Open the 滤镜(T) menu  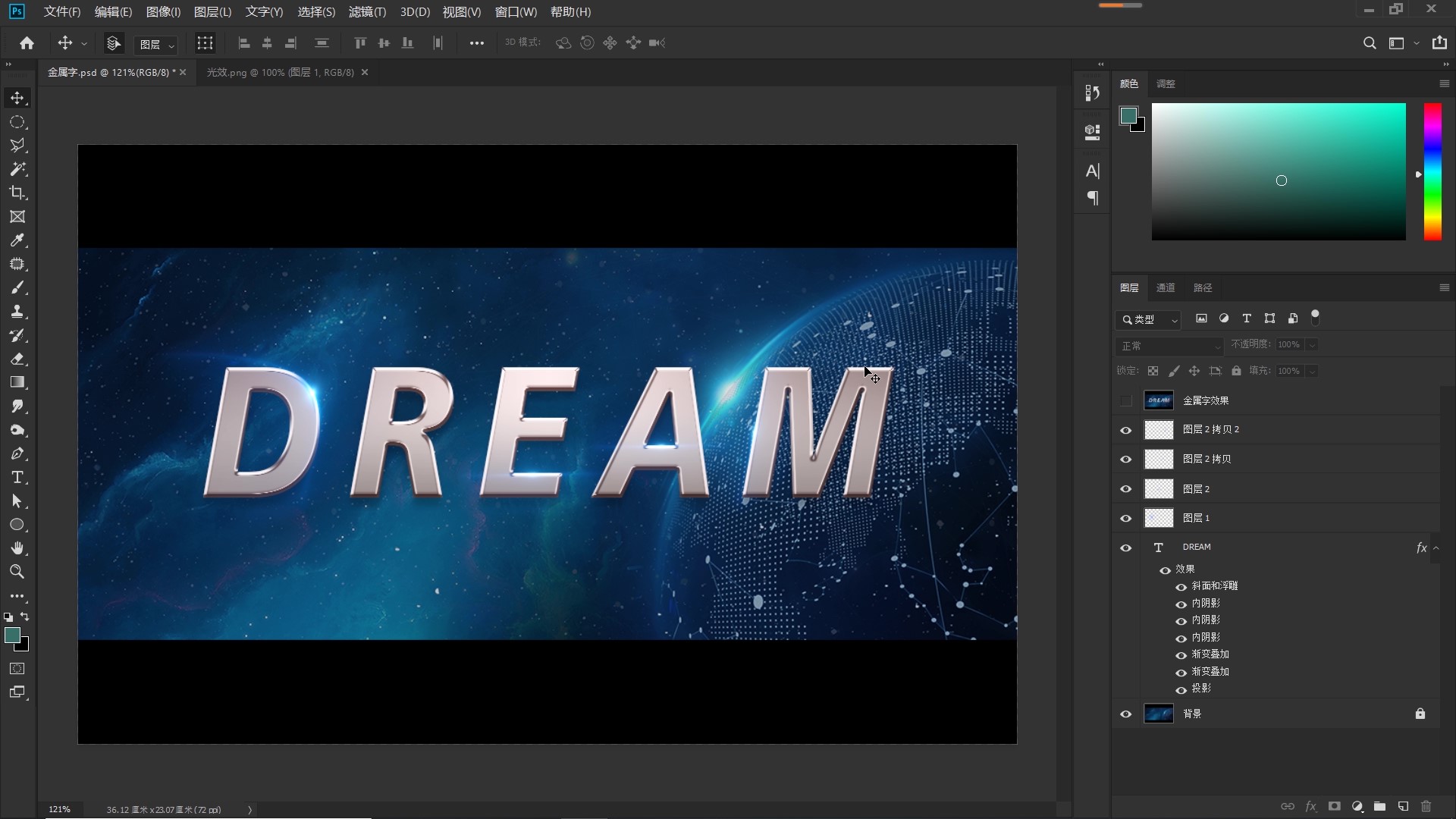[367, 12]
